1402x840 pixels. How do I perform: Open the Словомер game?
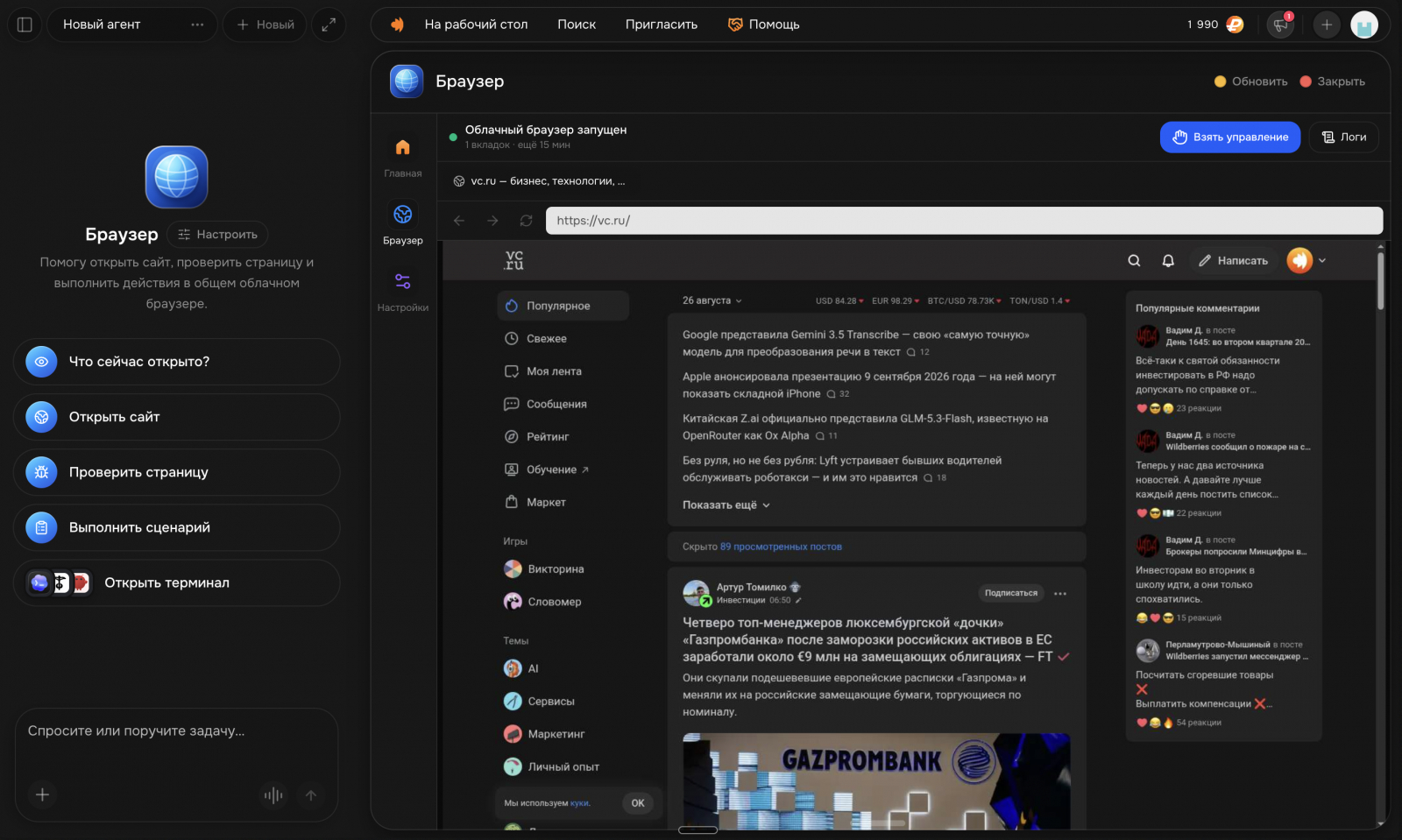(x=542, y=602)
